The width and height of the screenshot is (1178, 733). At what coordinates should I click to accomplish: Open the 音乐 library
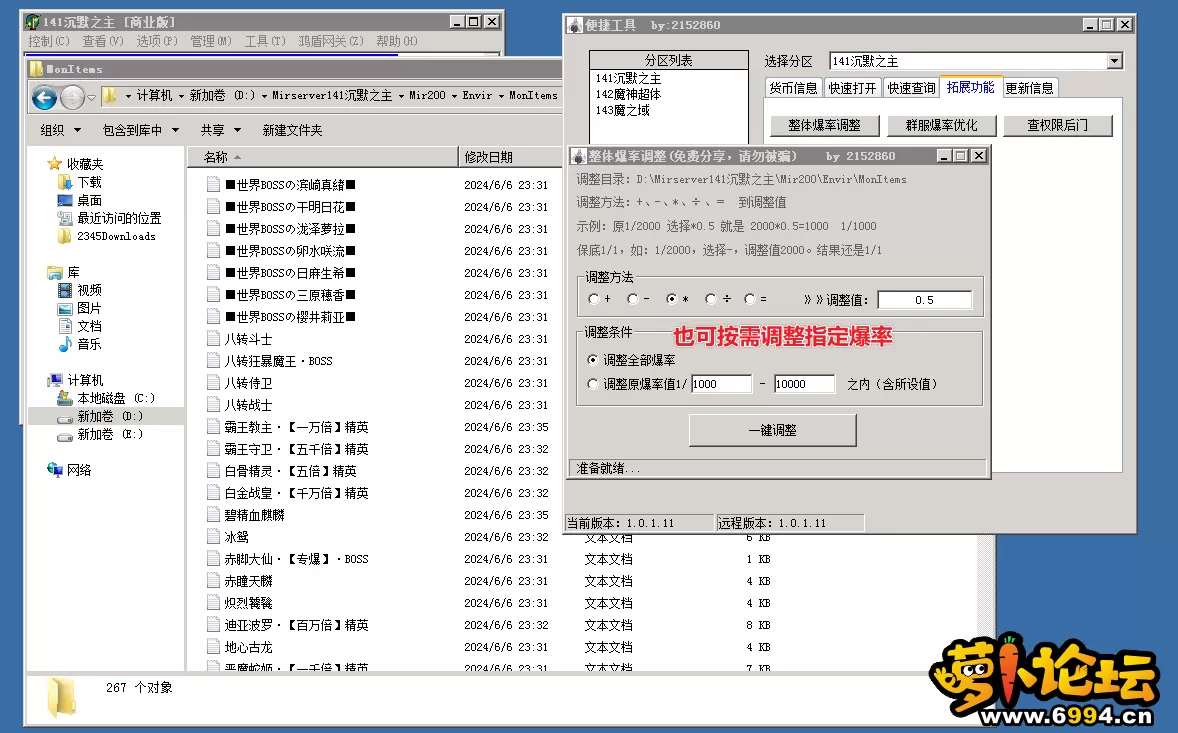[x=89, y=344]
